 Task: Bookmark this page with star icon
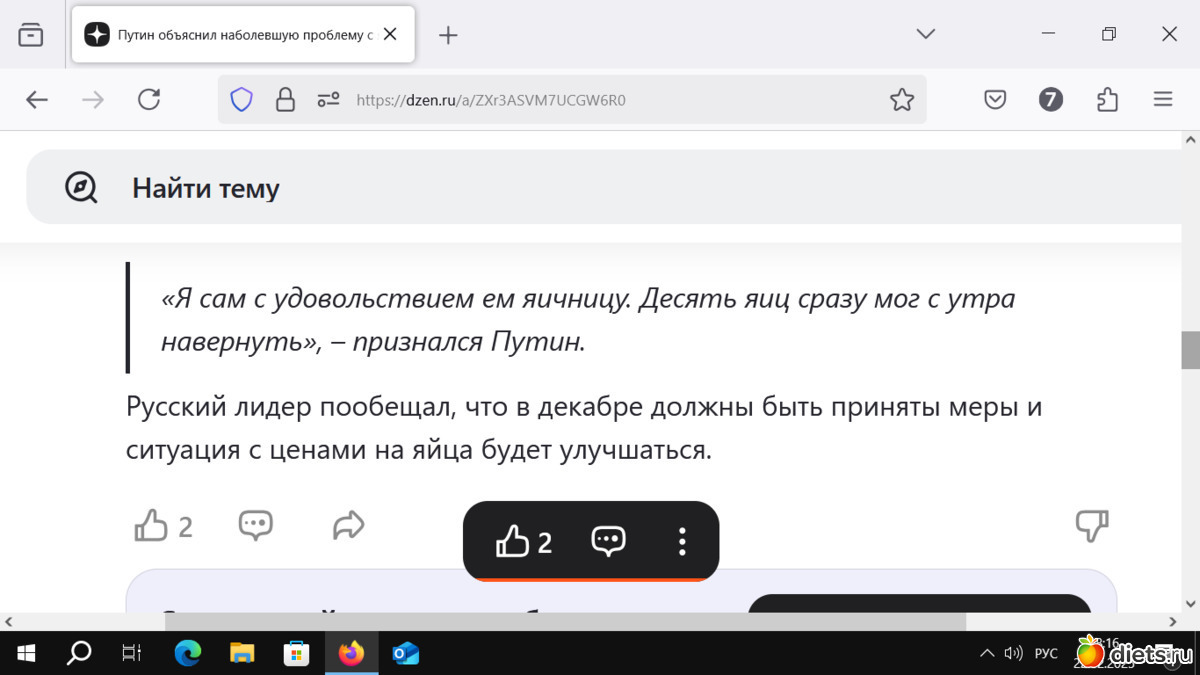tap(901, 100)
